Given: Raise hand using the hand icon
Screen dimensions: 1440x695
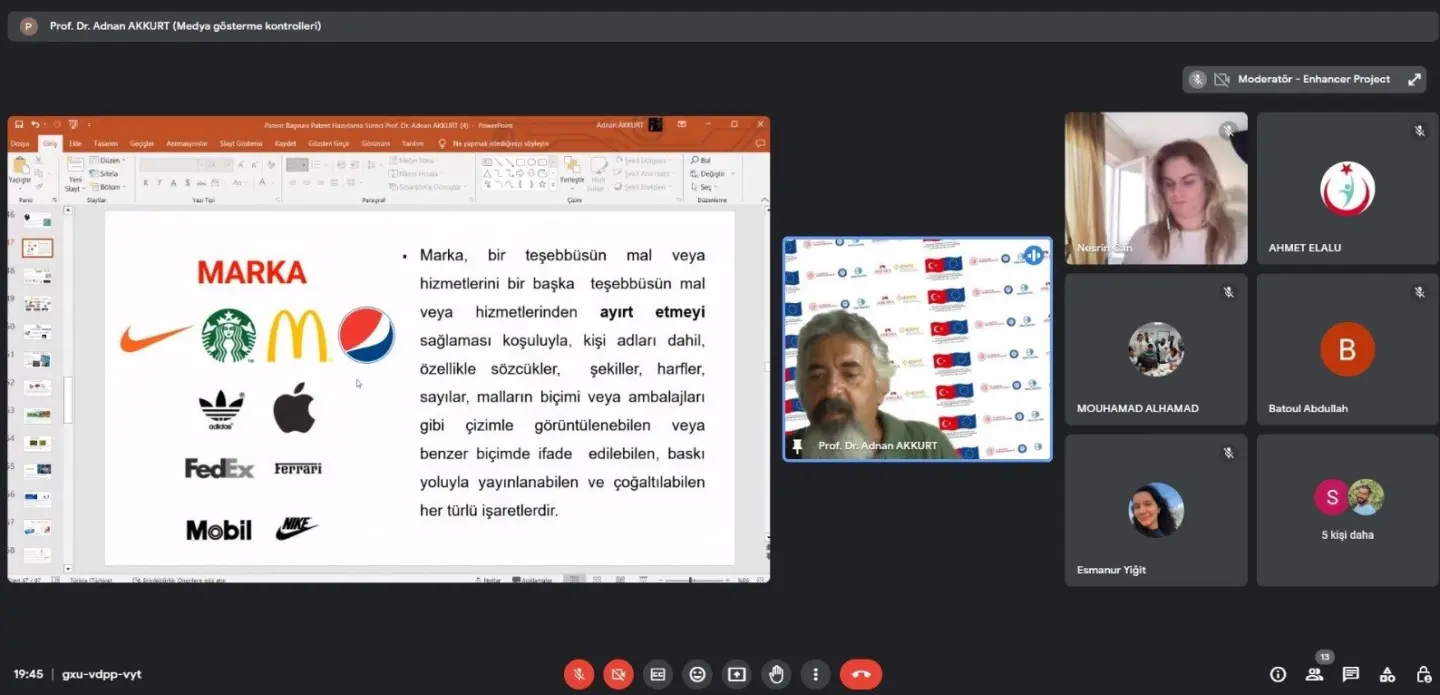Looking at the screenshot, I should coord(776,674).
